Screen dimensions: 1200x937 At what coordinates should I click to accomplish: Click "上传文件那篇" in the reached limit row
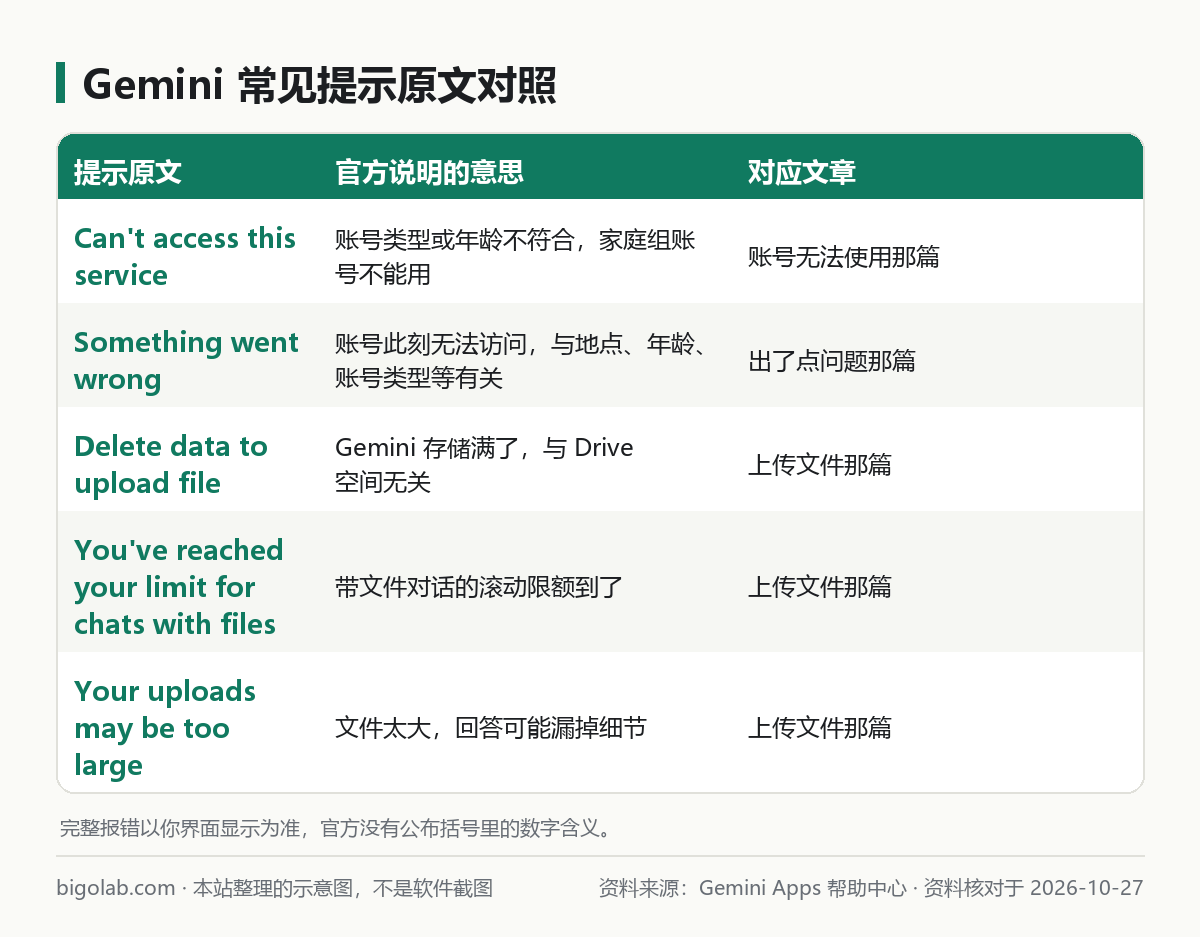tap(820, 587)
